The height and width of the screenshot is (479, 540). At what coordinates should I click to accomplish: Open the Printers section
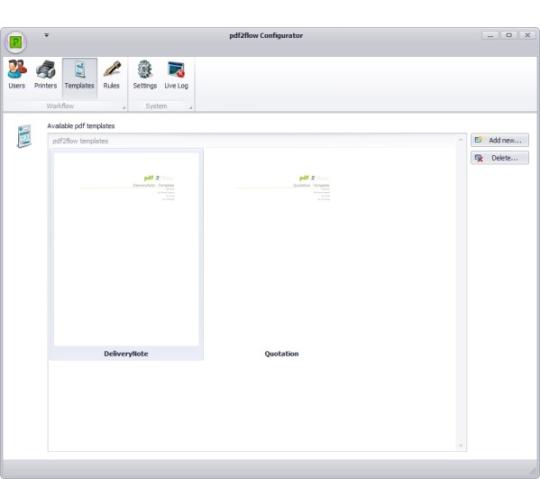pyautogui.click(x=45, y=75)
